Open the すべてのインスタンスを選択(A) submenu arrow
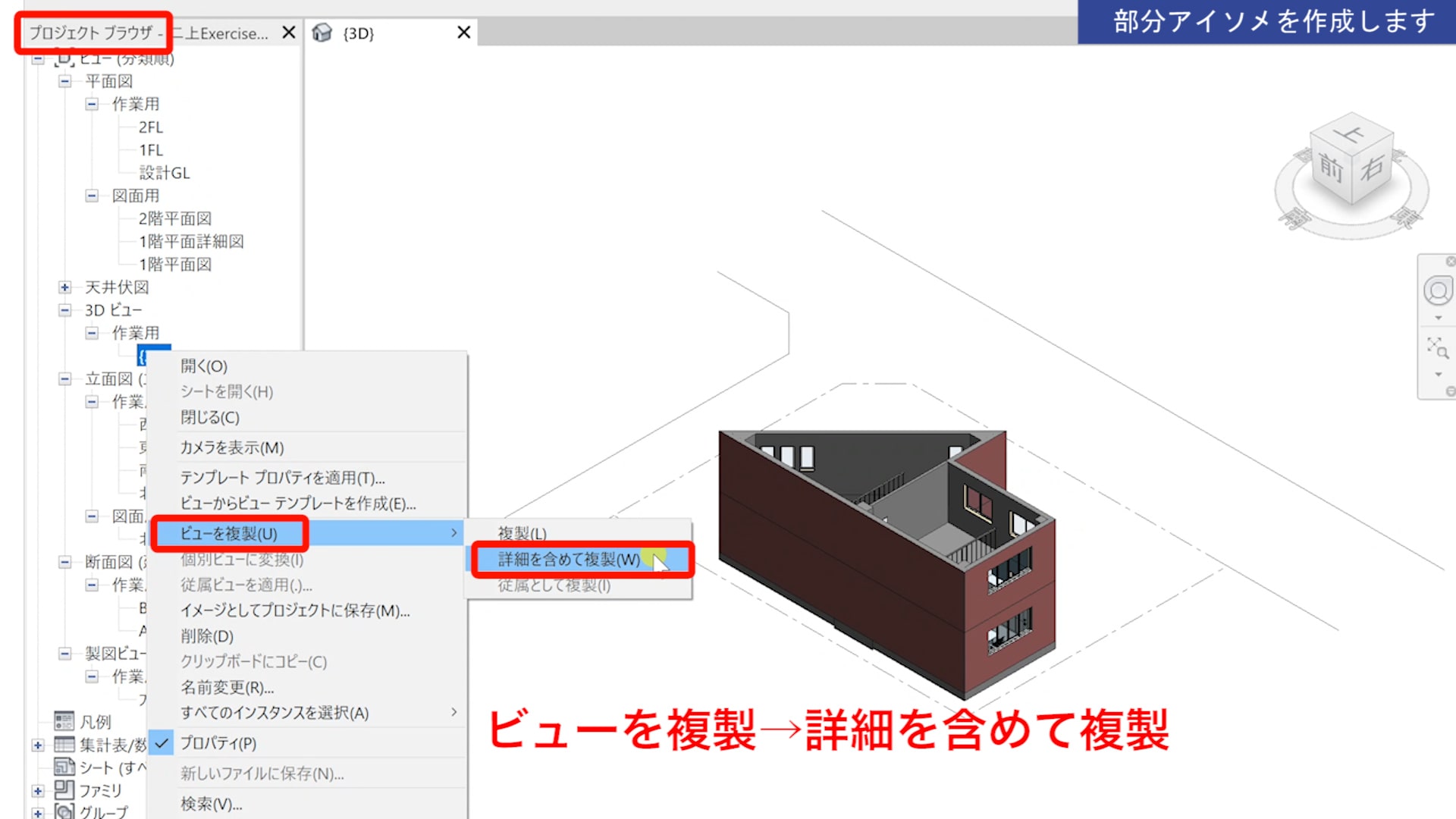1456x819 pixels. [453, 712]
